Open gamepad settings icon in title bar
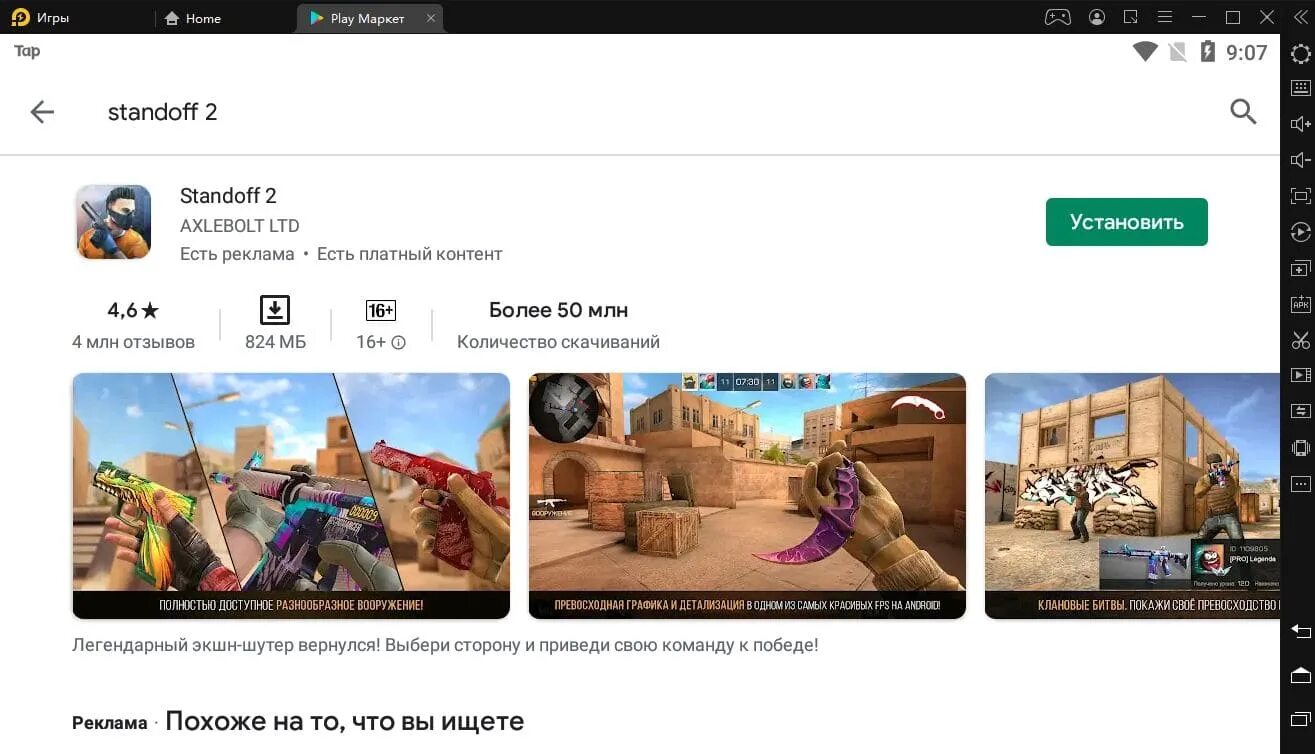The width and height of the screenshot is (1315, 754). [1058, 17]
